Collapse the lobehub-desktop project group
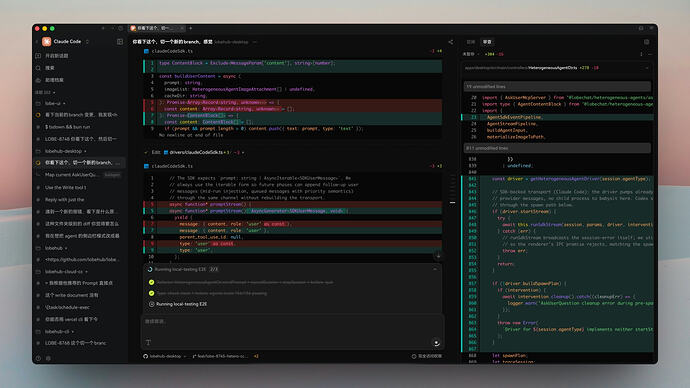The image size is (690, 388). [85, 151]
